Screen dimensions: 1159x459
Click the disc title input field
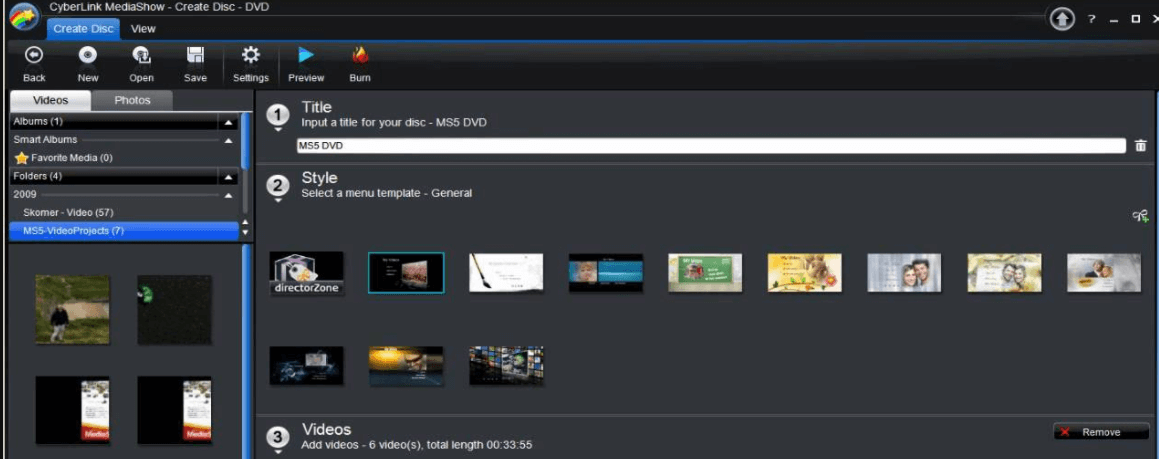coord(710,146)
